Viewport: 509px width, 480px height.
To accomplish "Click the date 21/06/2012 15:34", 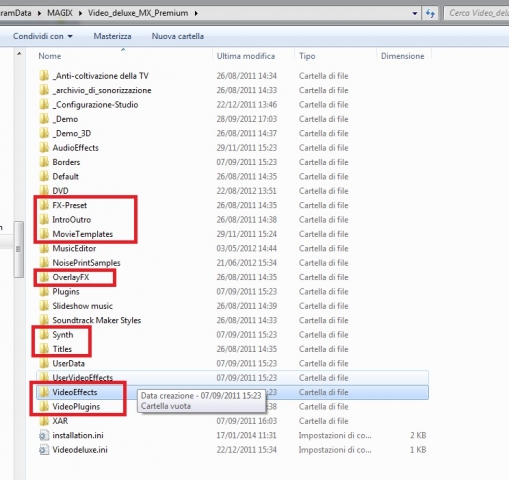I will [x=247, y=262].
